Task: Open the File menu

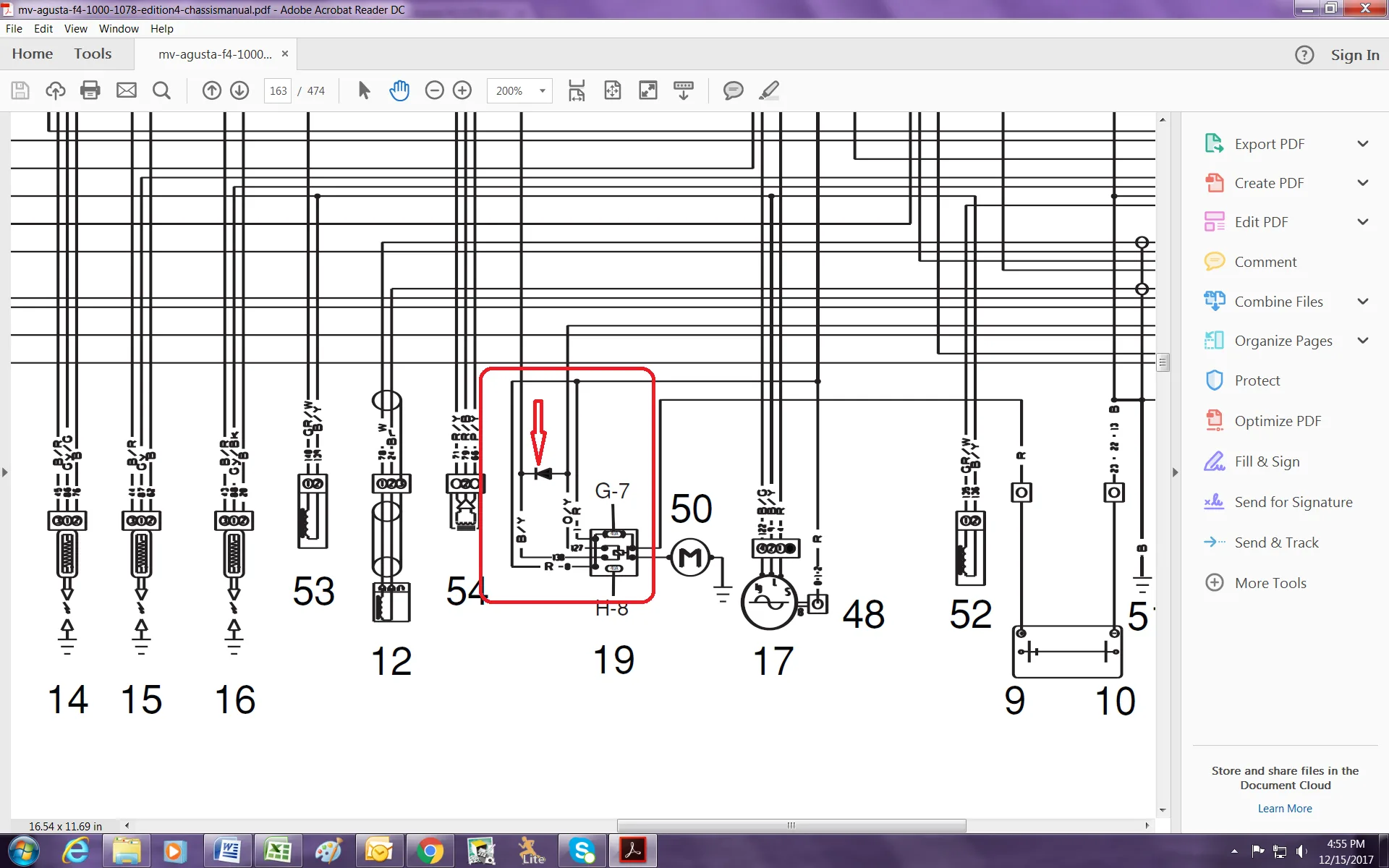Action: [14, 29]
